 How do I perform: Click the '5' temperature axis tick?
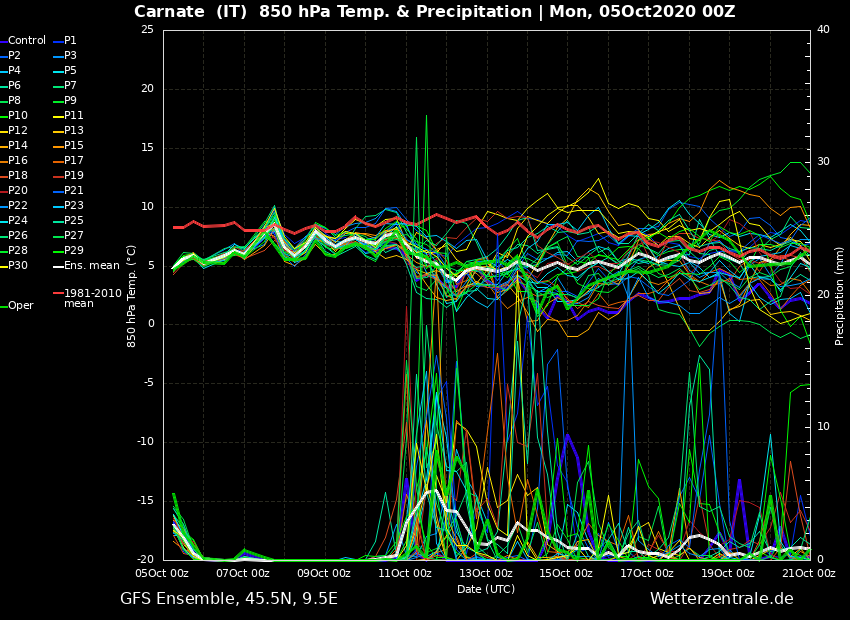tap(151, 266)
